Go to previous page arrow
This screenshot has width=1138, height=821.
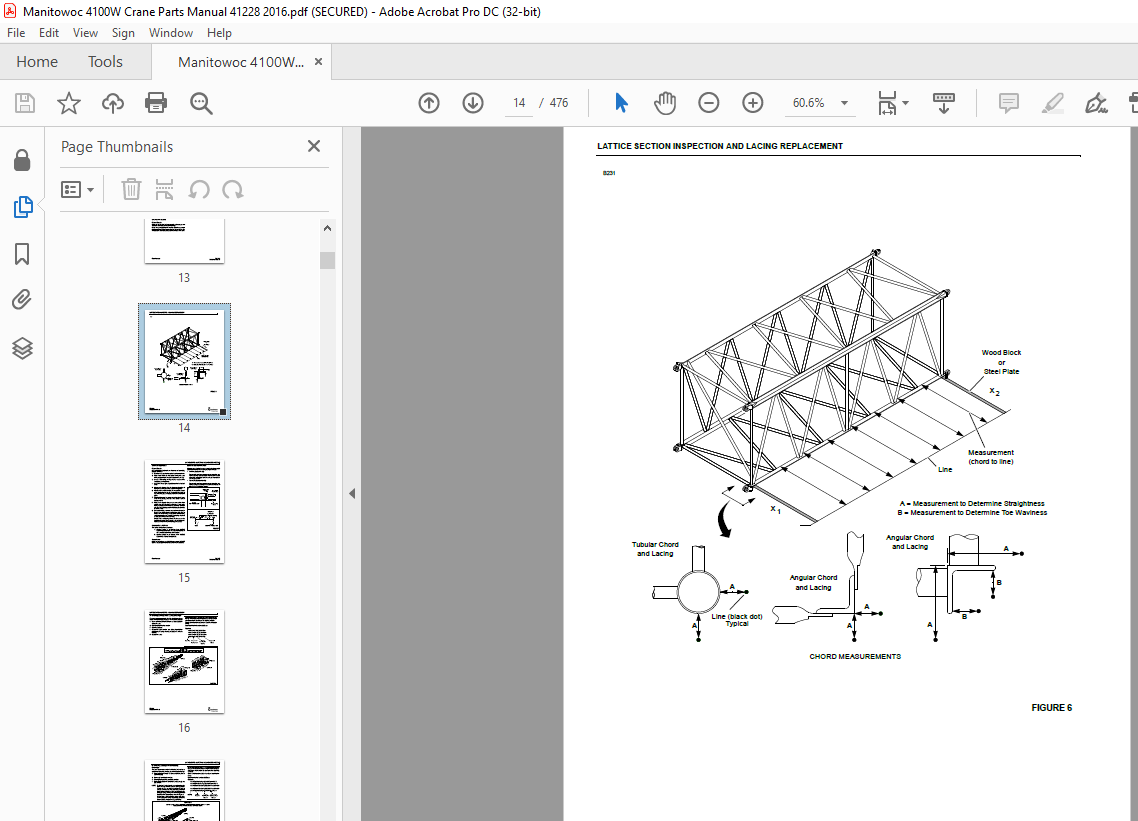[429, 103]
